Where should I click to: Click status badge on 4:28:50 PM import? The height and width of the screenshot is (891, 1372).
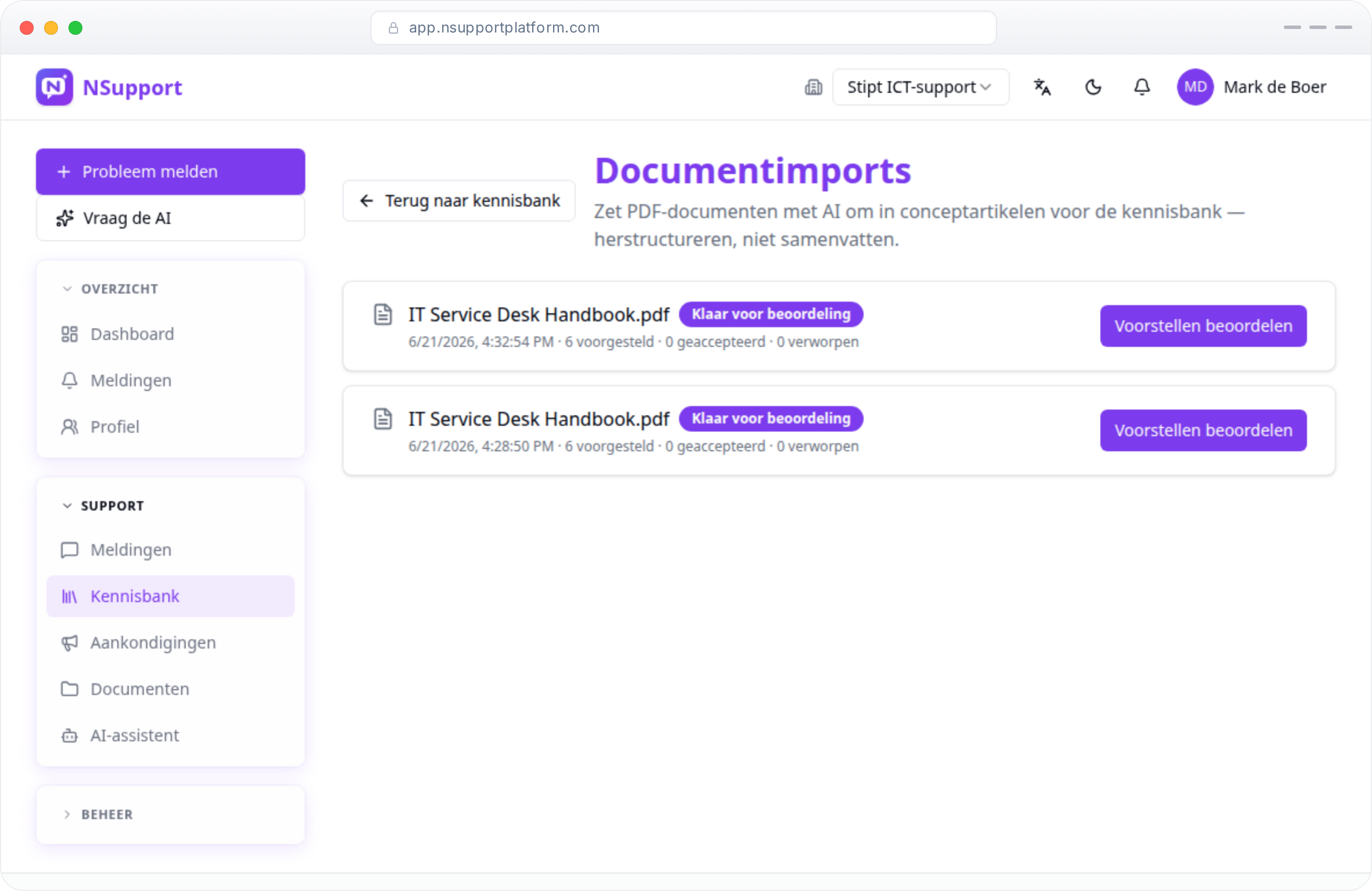771,419
